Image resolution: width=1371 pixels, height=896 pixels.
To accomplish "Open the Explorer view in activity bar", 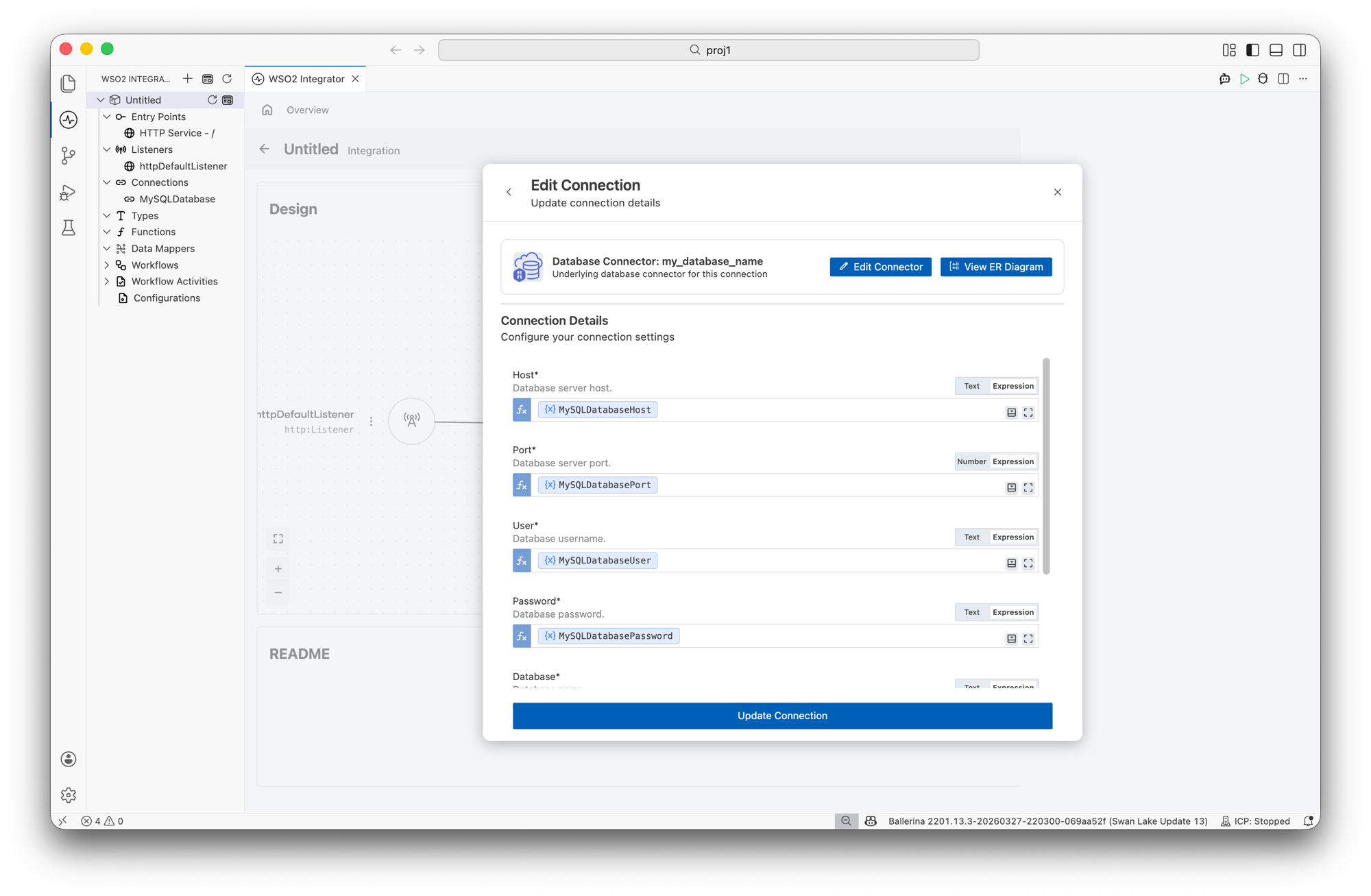I will pyautogui.click(x=69, y=84).
